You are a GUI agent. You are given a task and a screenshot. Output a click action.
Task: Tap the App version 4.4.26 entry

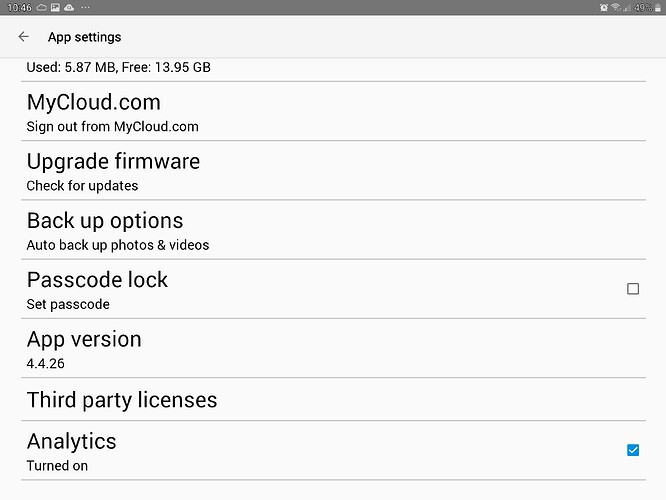click(84, 348)
